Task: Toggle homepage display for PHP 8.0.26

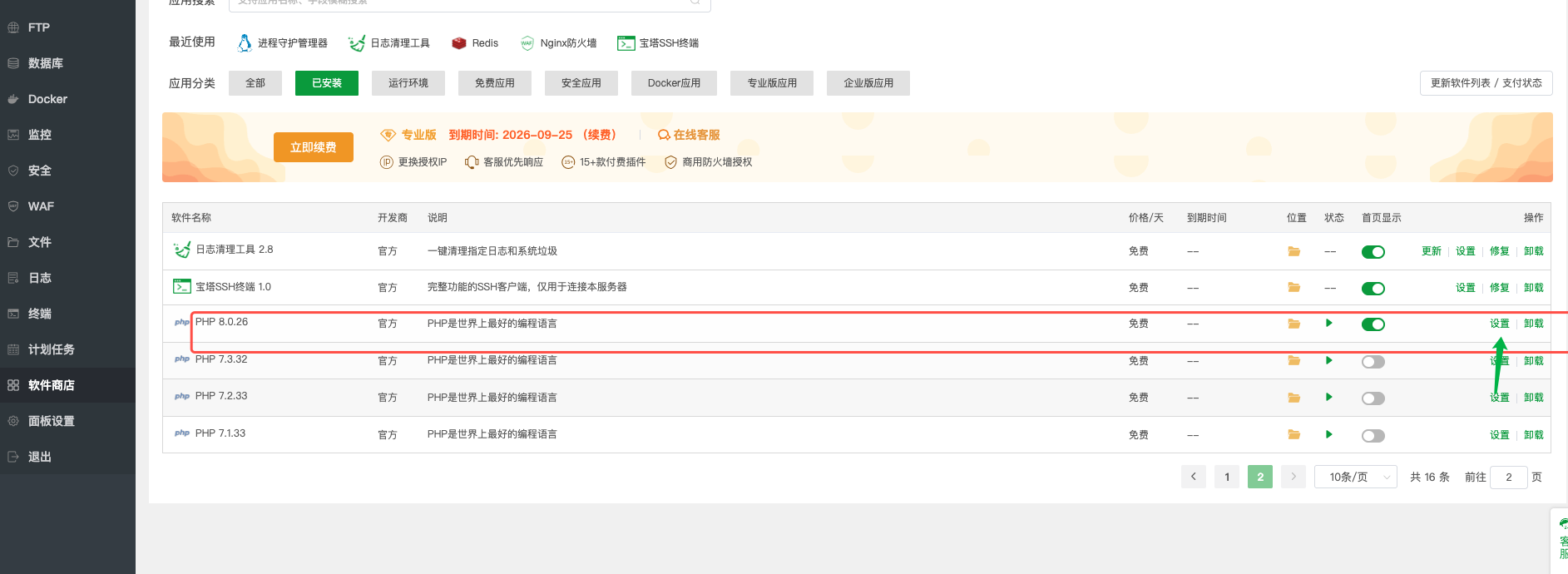Action: pos(1373,324)
